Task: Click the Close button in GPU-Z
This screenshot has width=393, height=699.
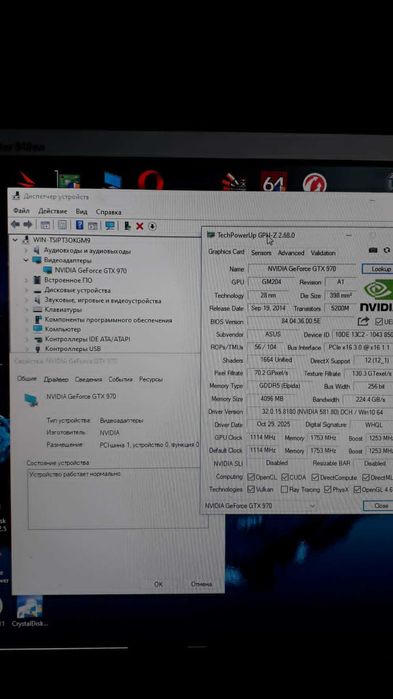Action: pos(378,506)
